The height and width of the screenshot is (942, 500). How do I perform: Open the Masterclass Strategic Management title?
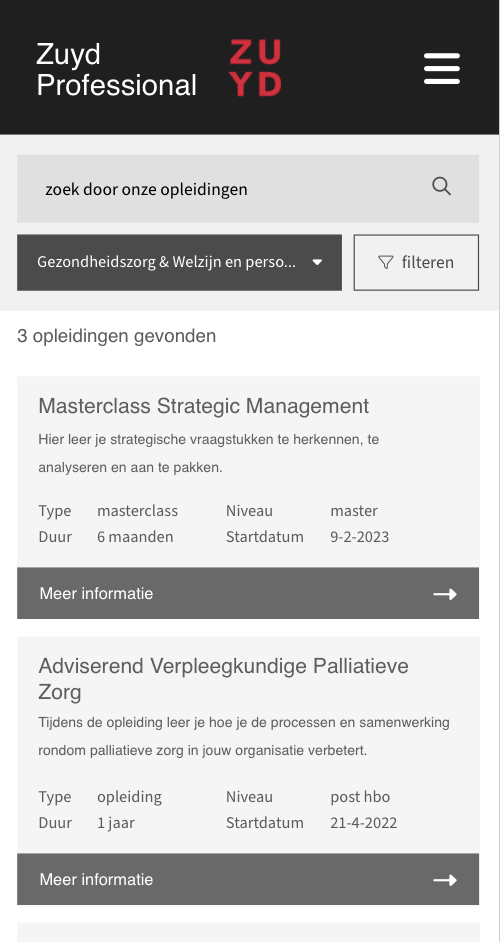click(204, 406)
